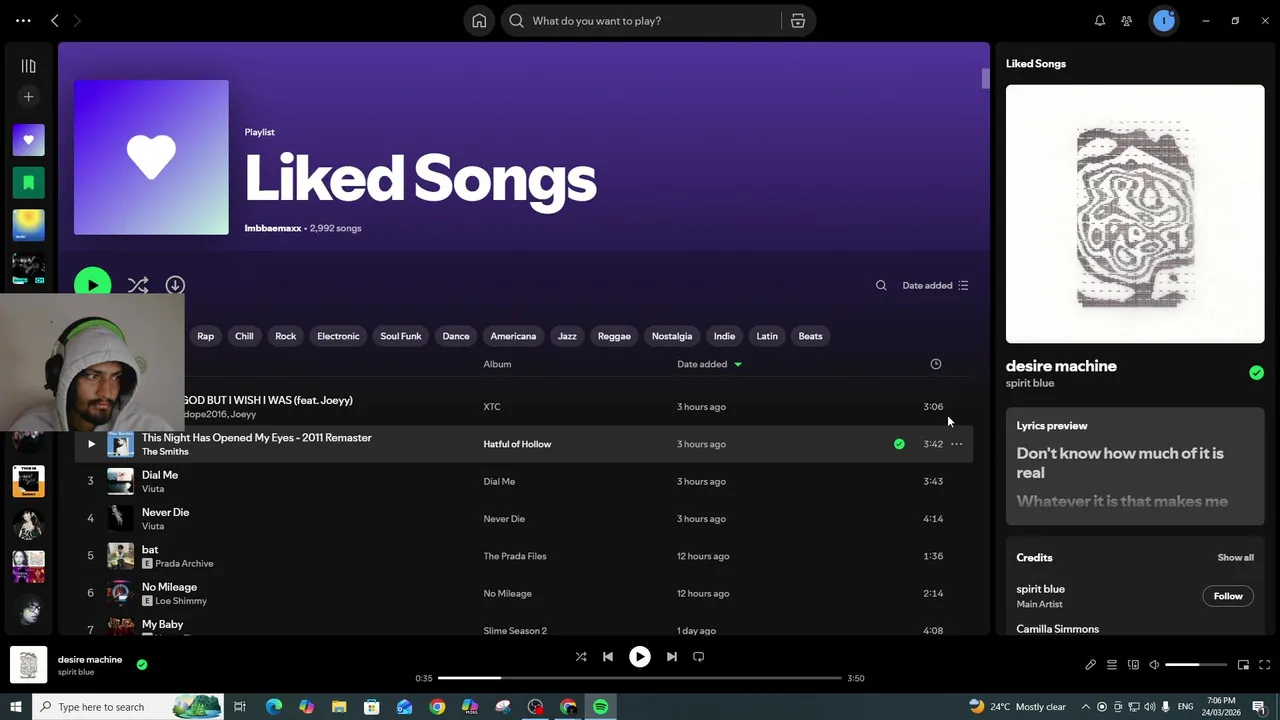Viewport: 1280px width, 720px height.
Task: Open Your Library sidebar icon
Action: [x=28, y=66]
